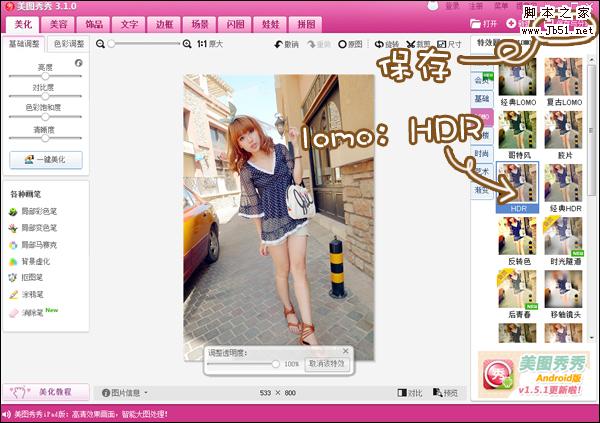Apply the 经典LOMO effect thumbnail

click(x=517, y=77)
